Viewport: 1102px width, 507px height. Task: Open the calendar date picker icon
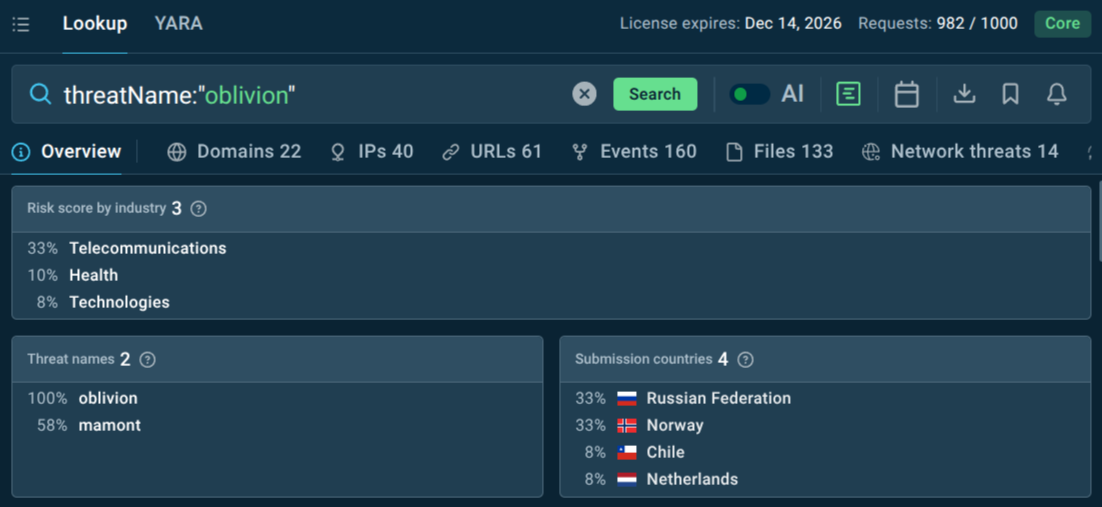pos(906,94)
